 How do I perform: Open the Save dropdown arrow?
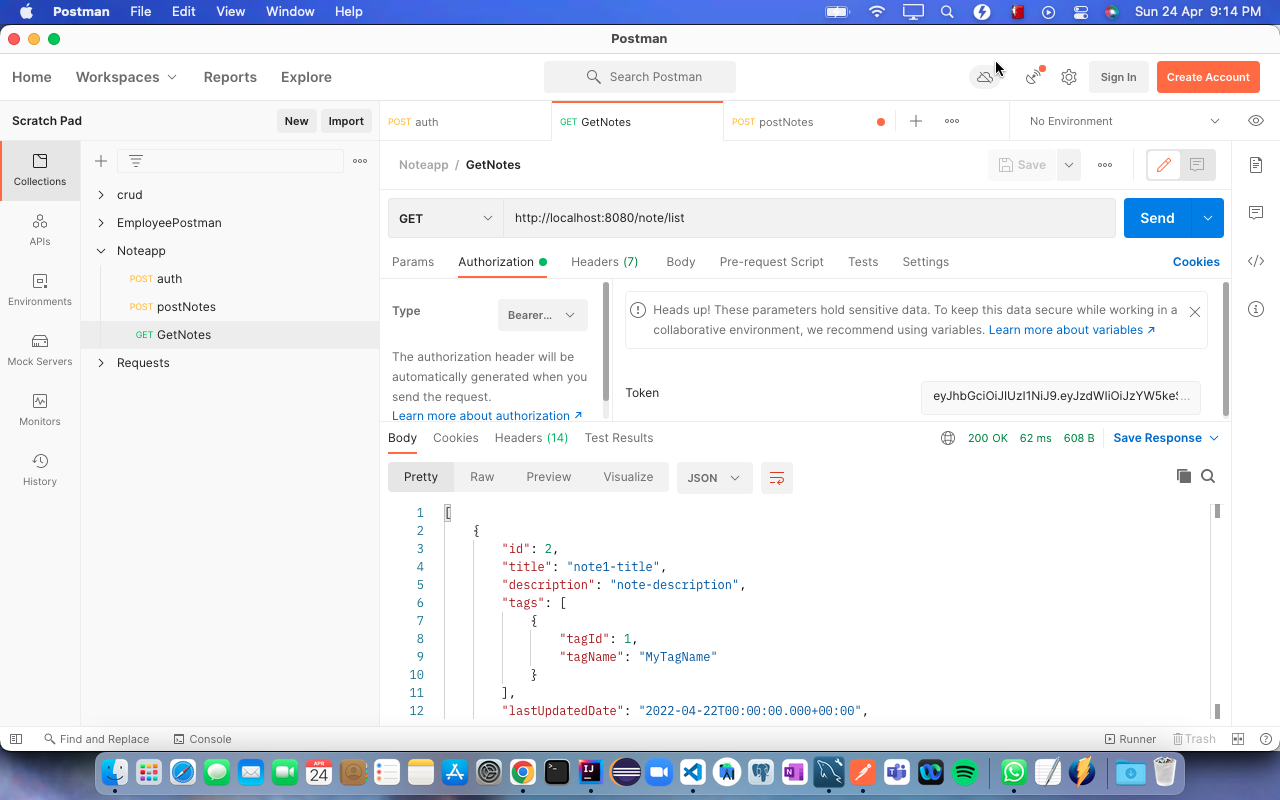click(1069, 165)
